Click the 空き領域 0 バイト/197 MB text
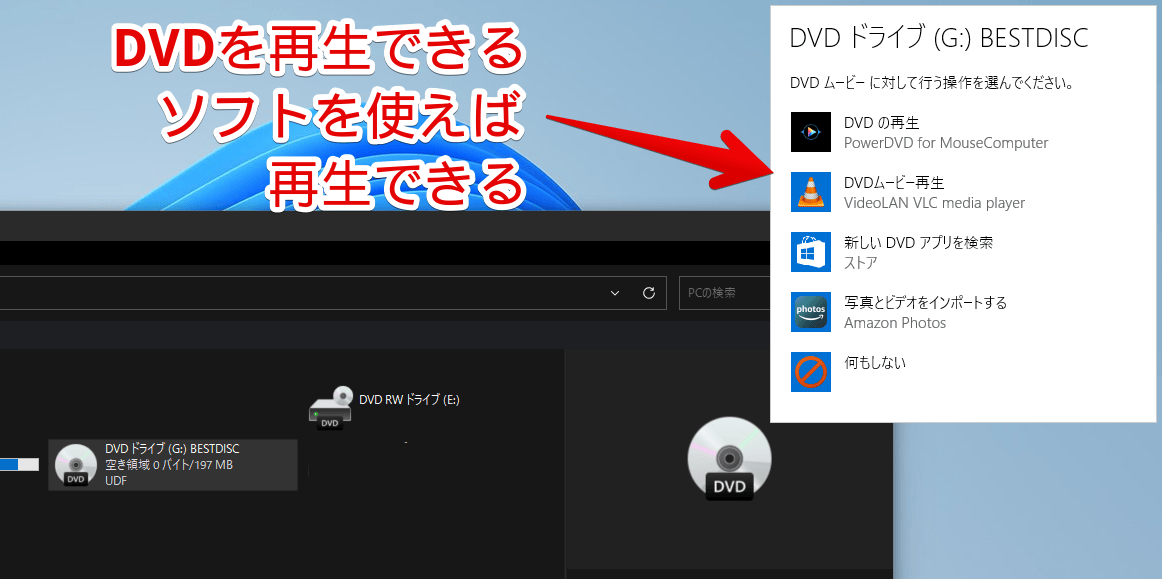This screenshot has width=1162, height=579. (169, 465)
